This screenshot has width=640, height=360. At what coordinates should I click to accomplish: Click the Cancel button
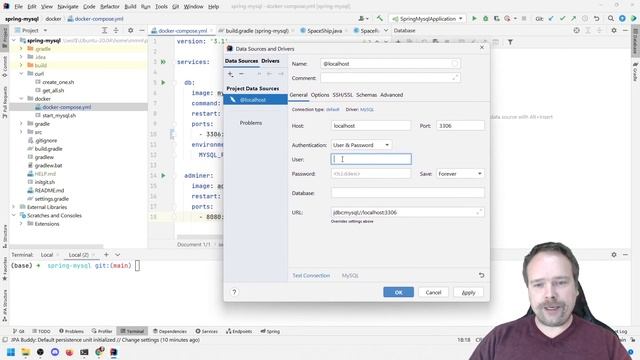click(x=433, y=292)
